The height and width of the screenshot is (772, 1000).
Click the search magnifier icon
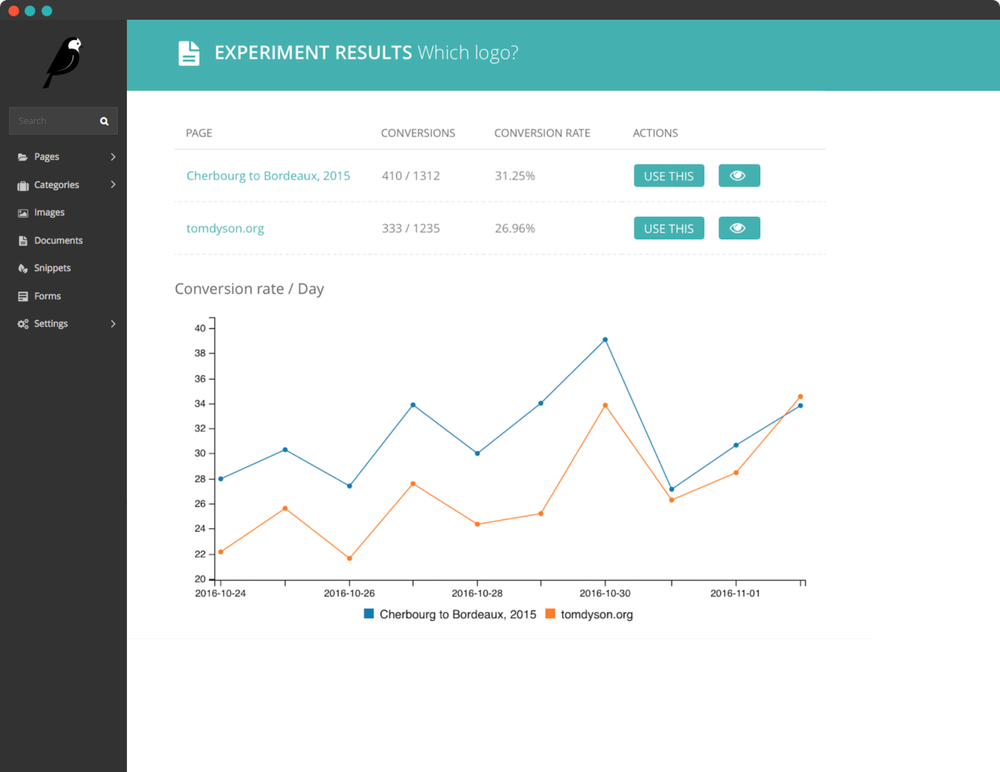[x=104, y=121]
